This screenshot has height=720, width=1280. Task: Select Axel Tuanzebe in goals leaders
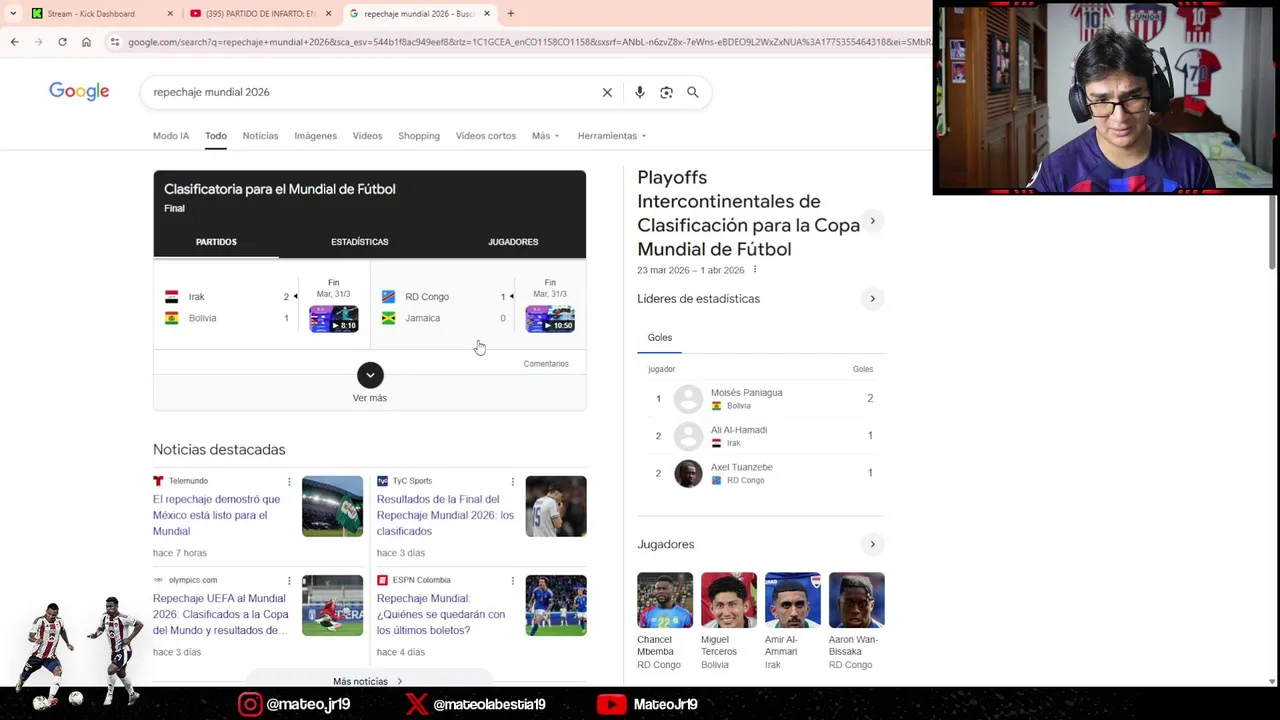coord(761,473)
